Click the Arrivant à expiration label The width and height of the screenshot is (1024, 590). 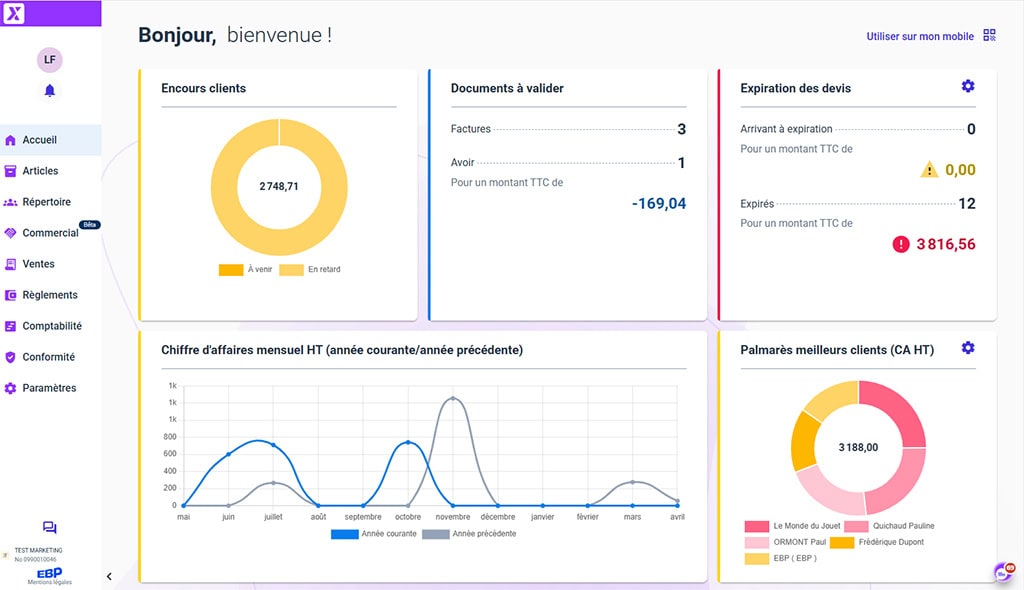click(786, 129)
